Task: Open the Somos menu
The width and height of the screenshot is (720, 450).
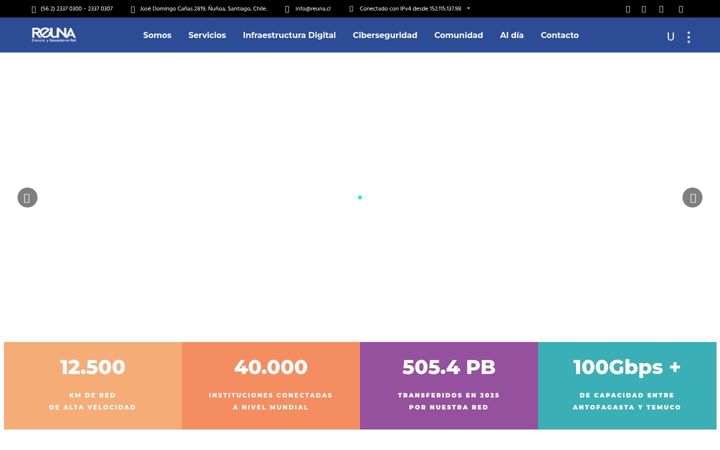Action: tap(157, 35)
